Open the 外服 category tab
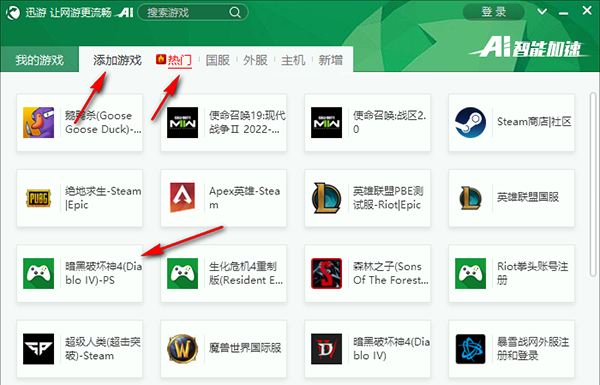600x385 pixels. tap(255, 60)
